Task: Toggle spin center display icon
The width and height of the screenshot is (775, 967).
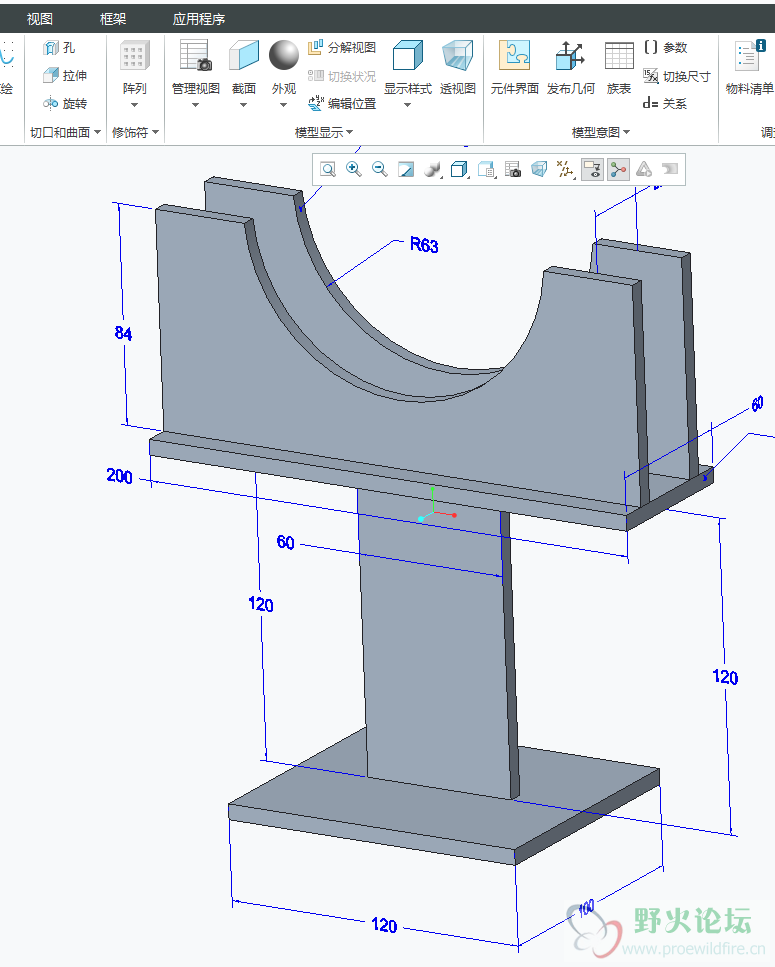Action: pyautogui.click(x=619, y=170)
